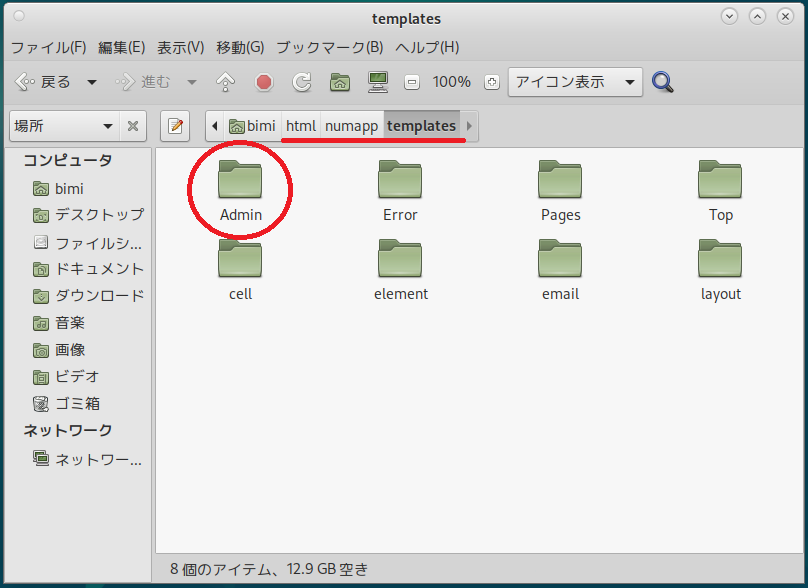Click the 戻る back button
The width and height of the screenshot is (808, 588).
coord(44,82)
